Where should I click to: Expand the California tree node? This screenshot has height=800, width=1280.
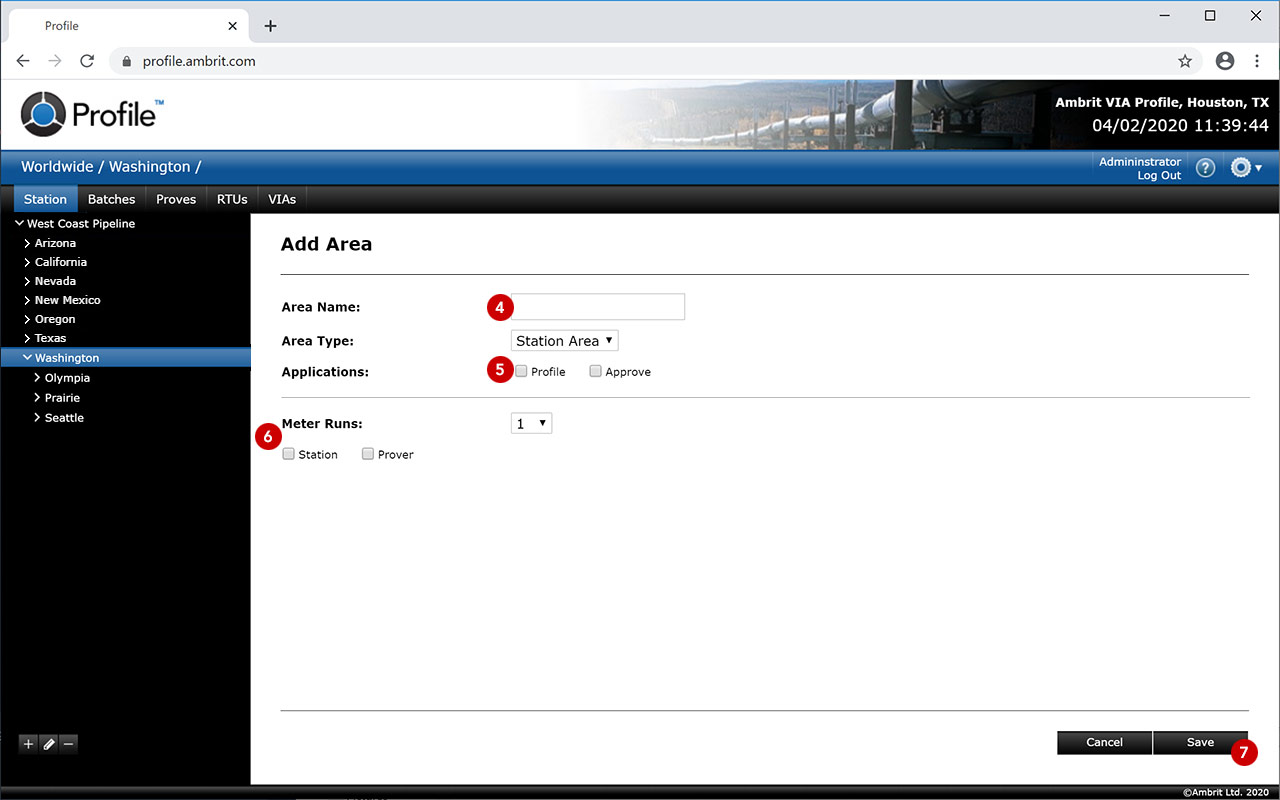pos(27,262)
